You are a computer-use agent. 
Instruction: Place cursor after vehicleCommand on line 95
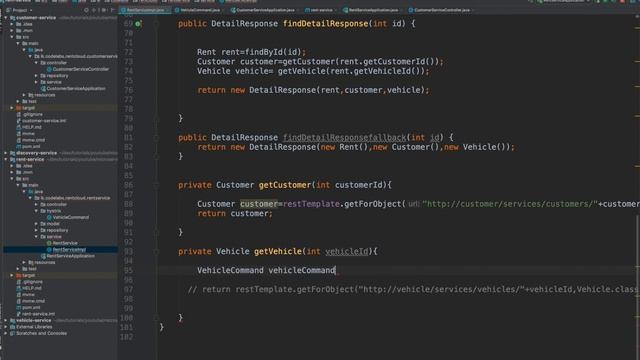(336, 270)
